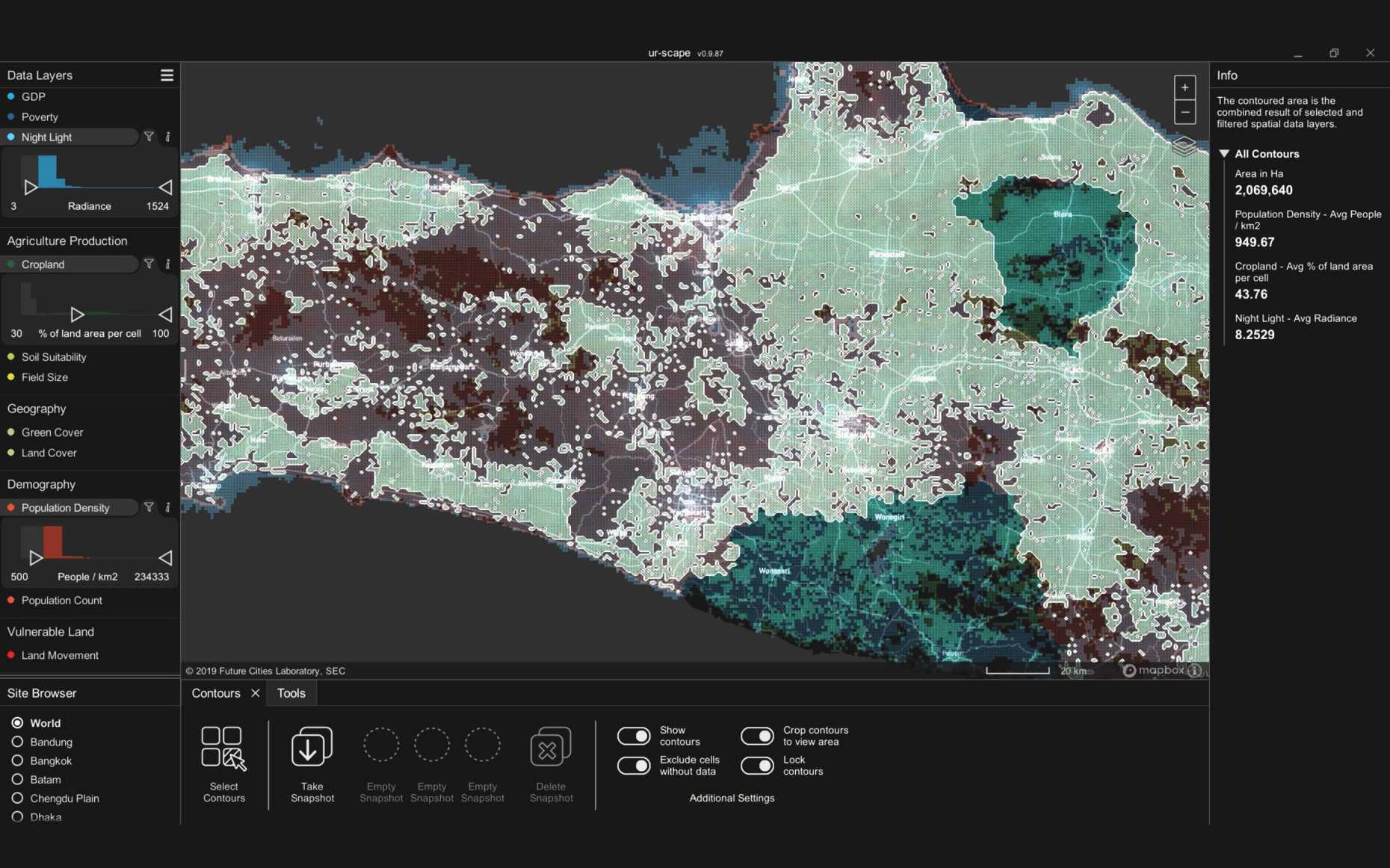1390x868 pixels.
Task: Open the Data Layers hamburger menu
Action: [x=167, y=75]
